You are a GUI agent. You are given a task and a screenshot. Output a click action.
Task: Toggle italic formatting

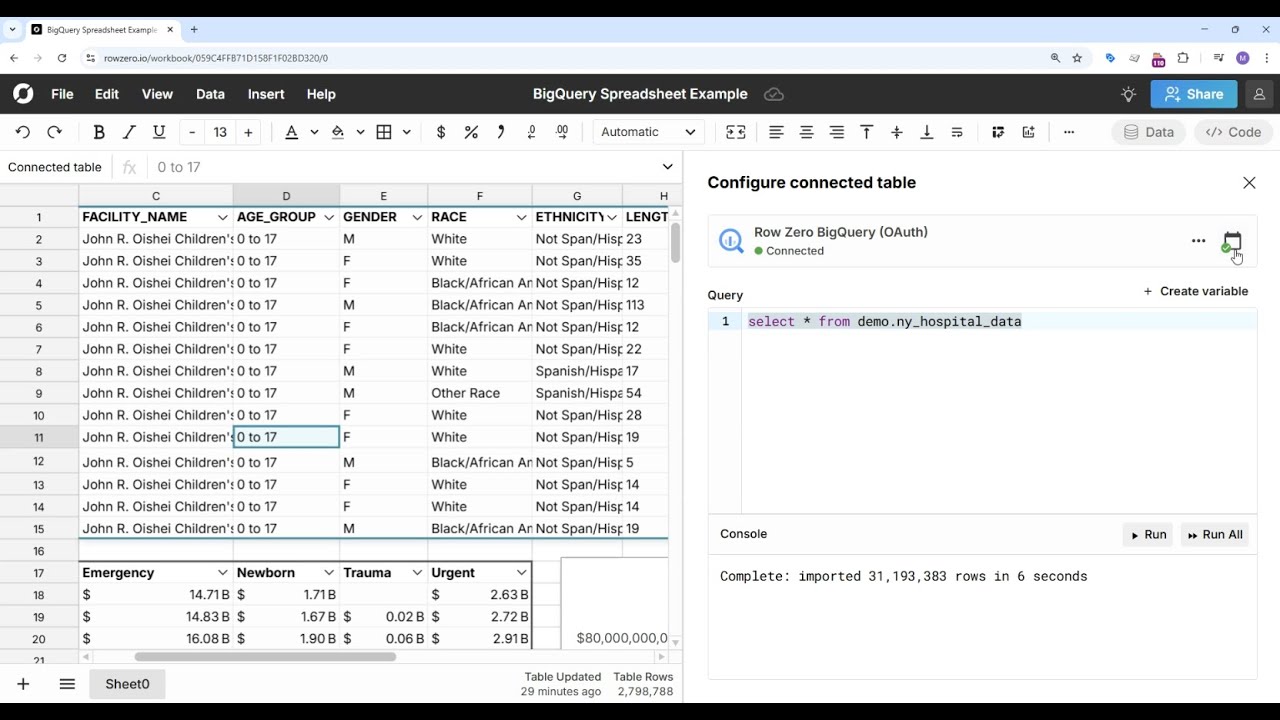(129, 132)
